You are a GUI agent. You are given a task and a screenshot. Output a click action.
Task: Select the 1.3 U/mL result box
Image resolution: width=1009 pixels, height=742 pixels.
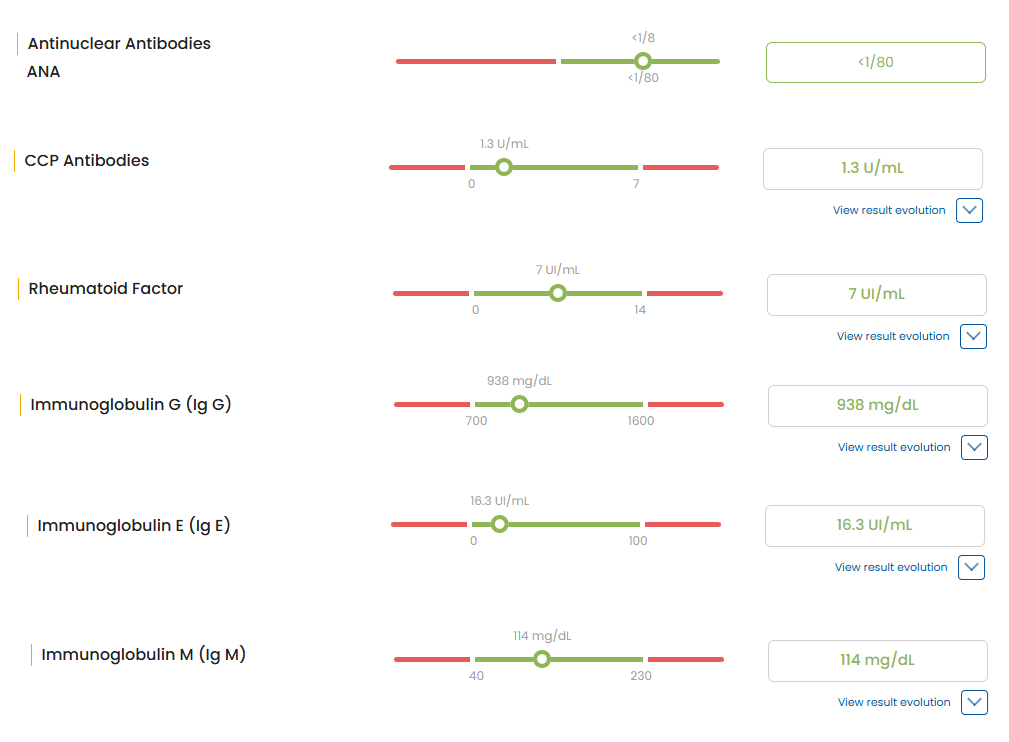pos(872,168)
